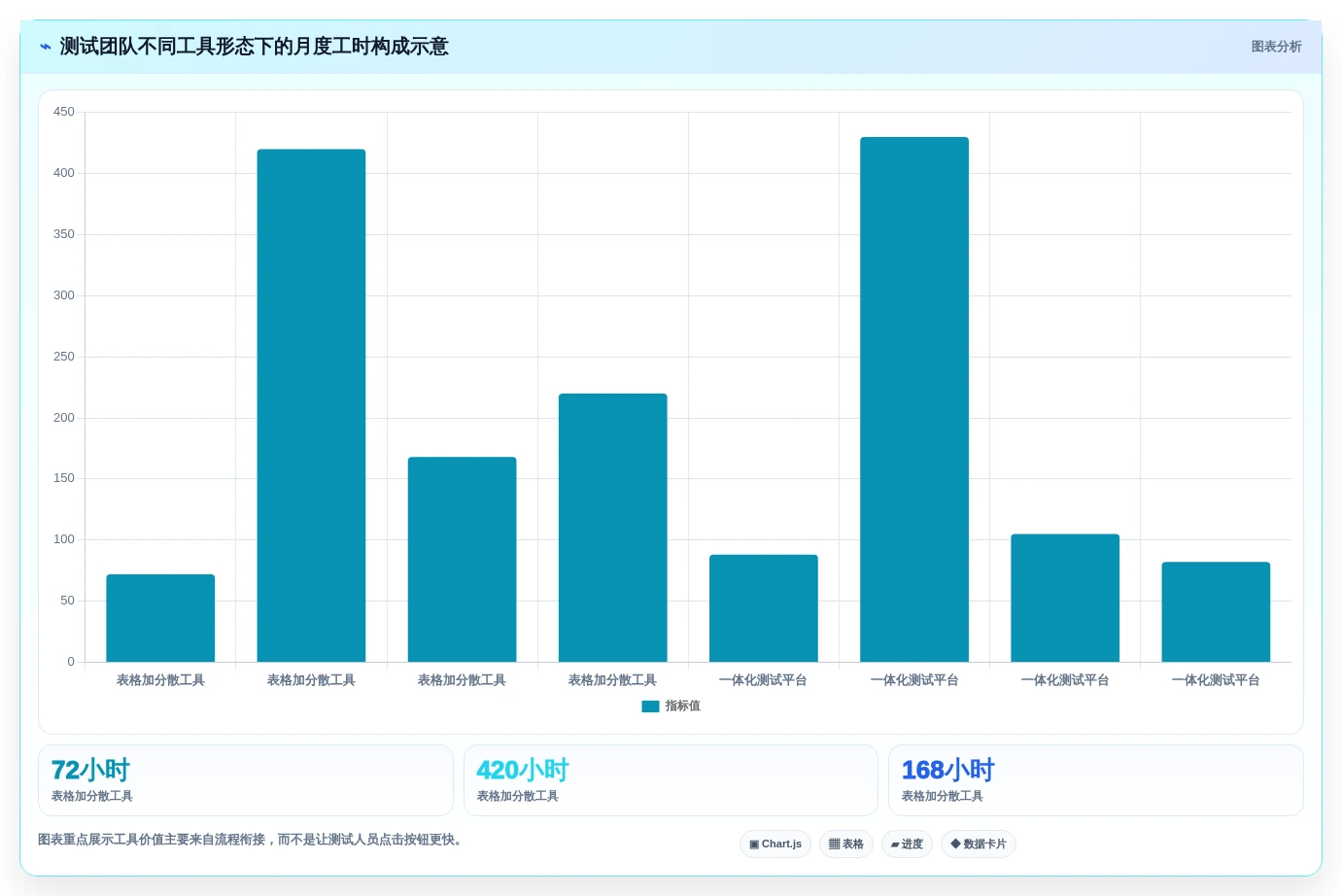1342x896 pixels.
Task: Open the 420小时 stat card
Action: pyautogui.click(x=671, y=780)
